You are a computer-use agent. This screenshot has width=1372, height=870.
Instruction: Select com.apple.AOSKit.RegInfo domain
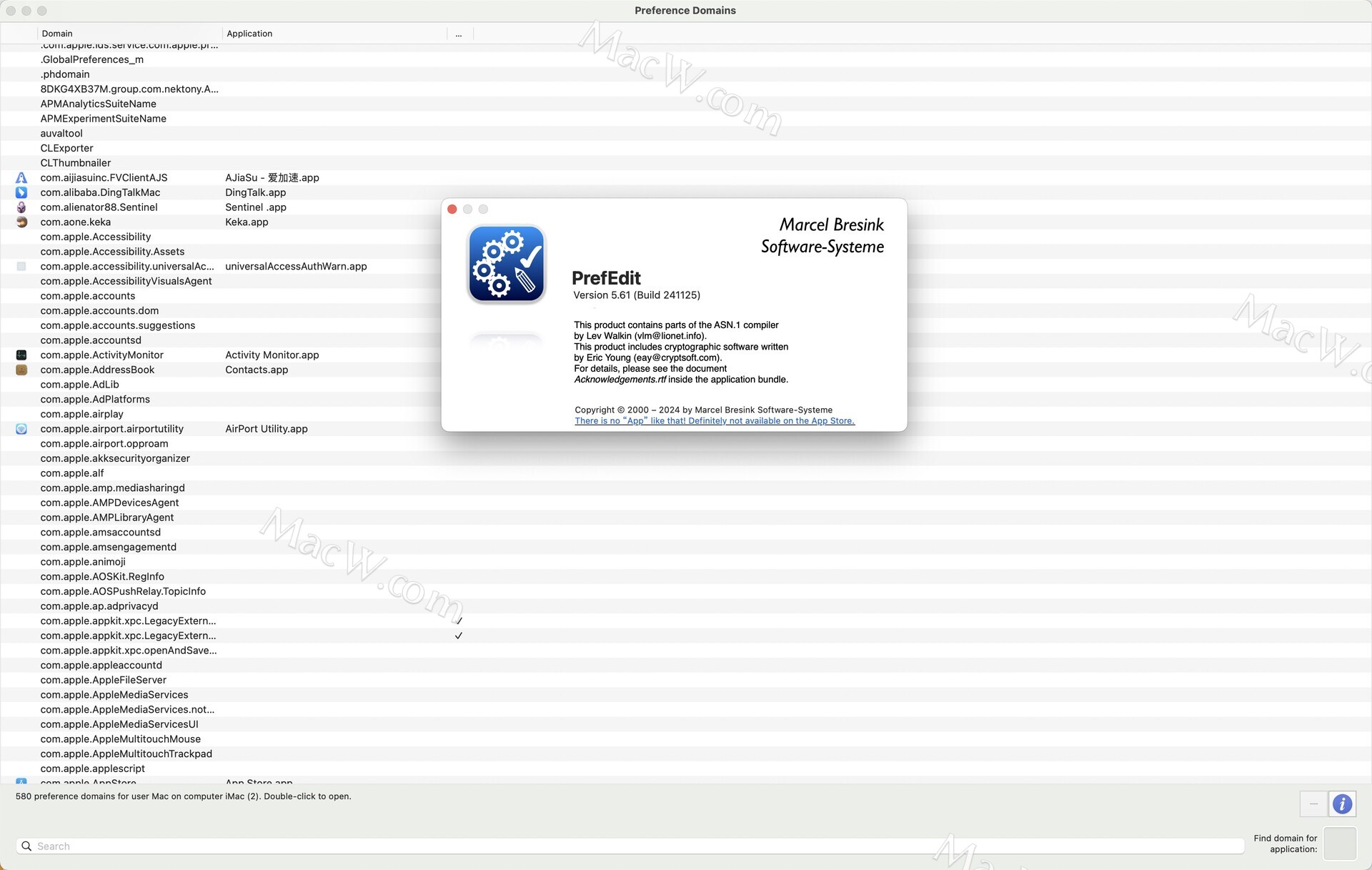point(102,577)
